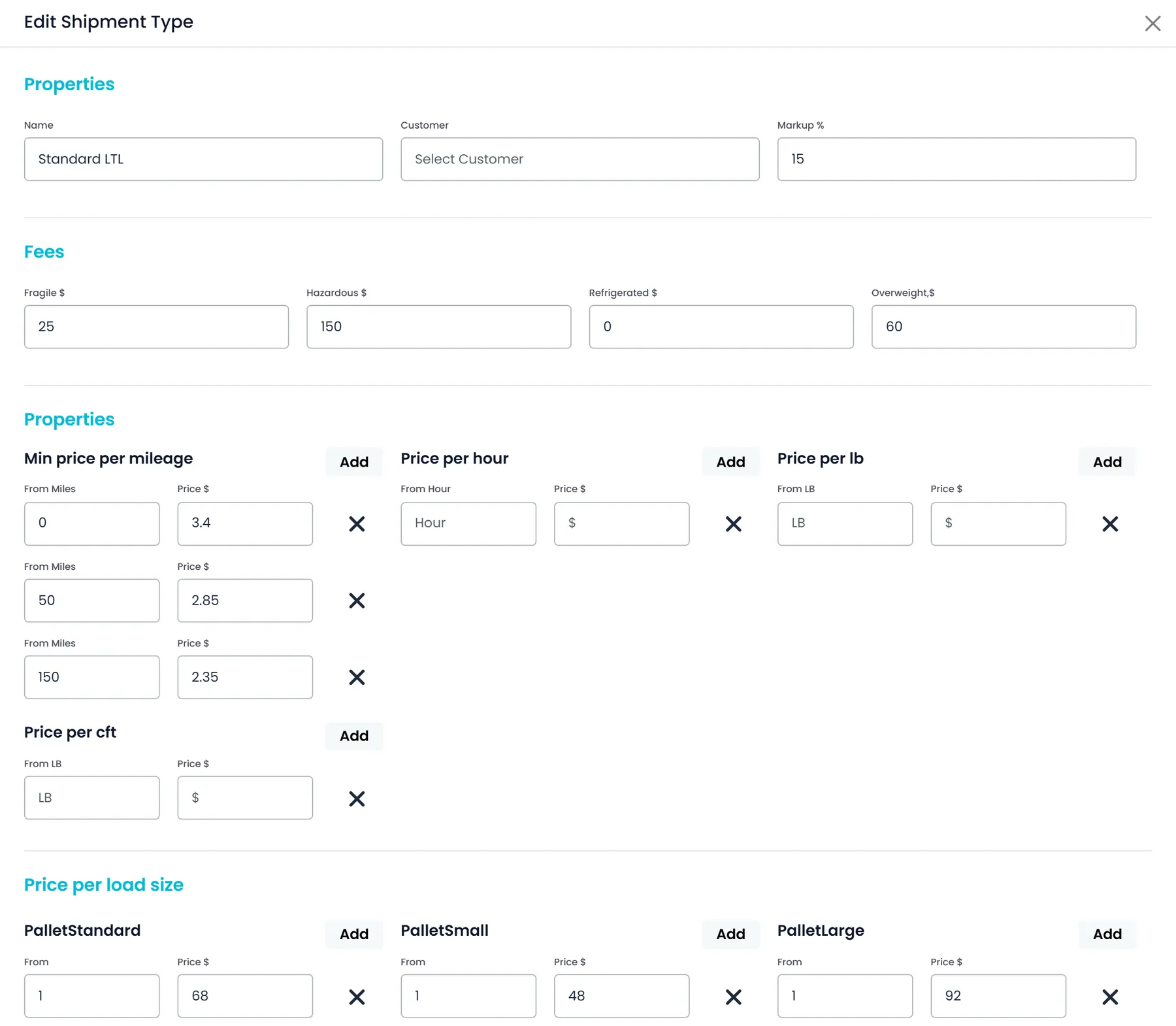Add a Price per cft row
The height and width of the screenshot is (1026, 1176).
(354, 736)
